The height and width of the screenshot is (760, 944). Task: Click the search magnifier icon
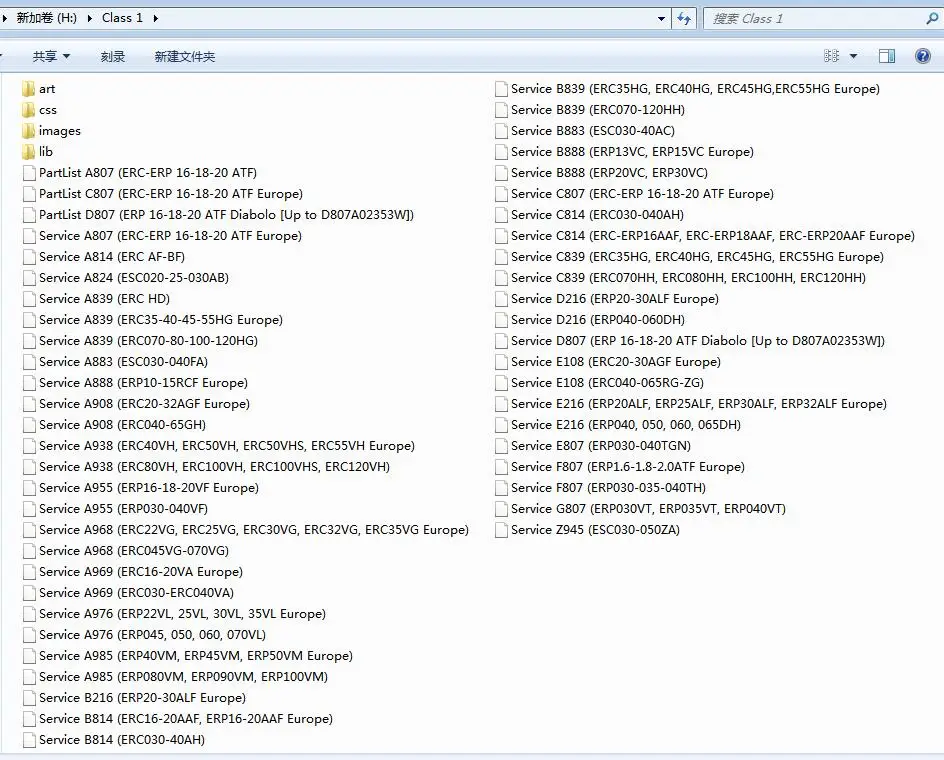[932, 19]
